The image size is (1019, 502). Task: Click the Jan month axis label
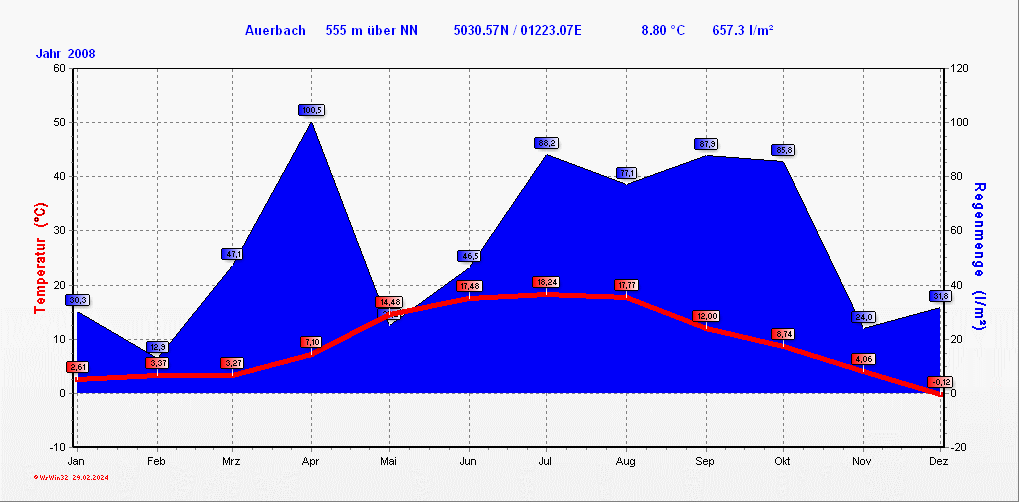[x=76, y=461]
